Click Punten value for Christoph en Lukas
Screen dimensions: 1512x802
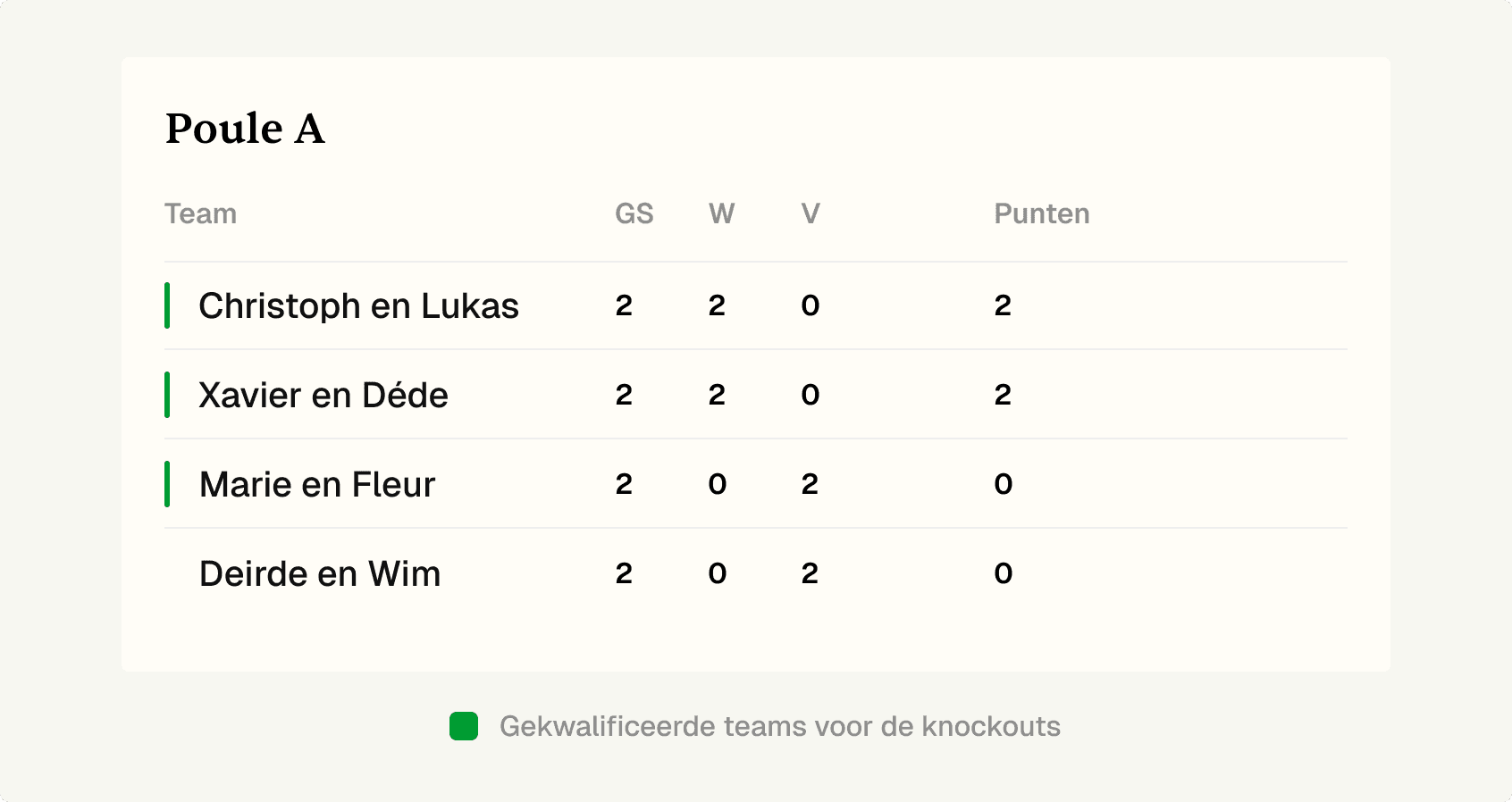[x=1003, y=305]
